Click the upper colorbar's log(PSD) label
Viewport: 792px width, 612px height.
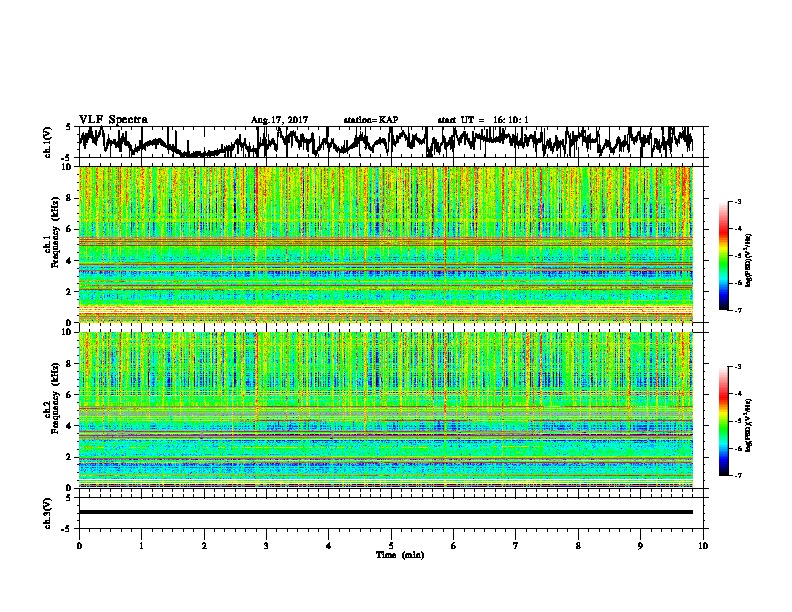749,260
